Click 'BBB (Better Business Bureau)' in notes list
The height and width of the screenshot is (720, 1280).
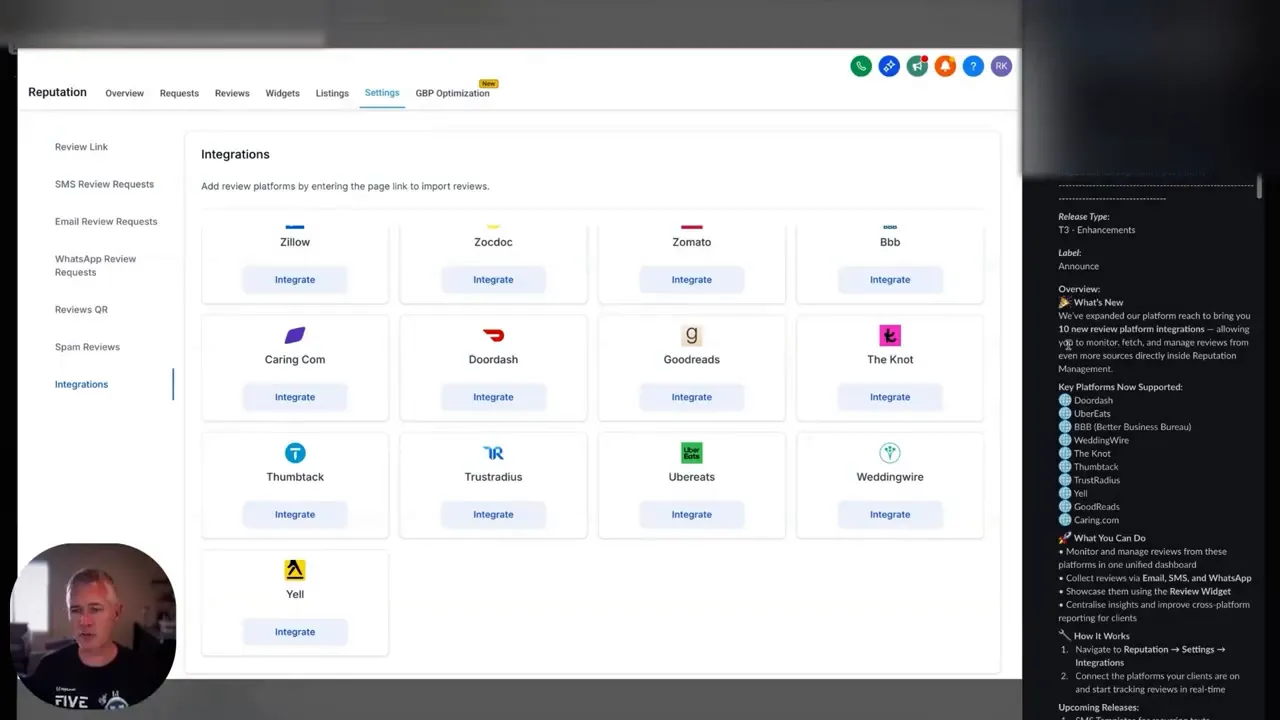coord(1132,427)
